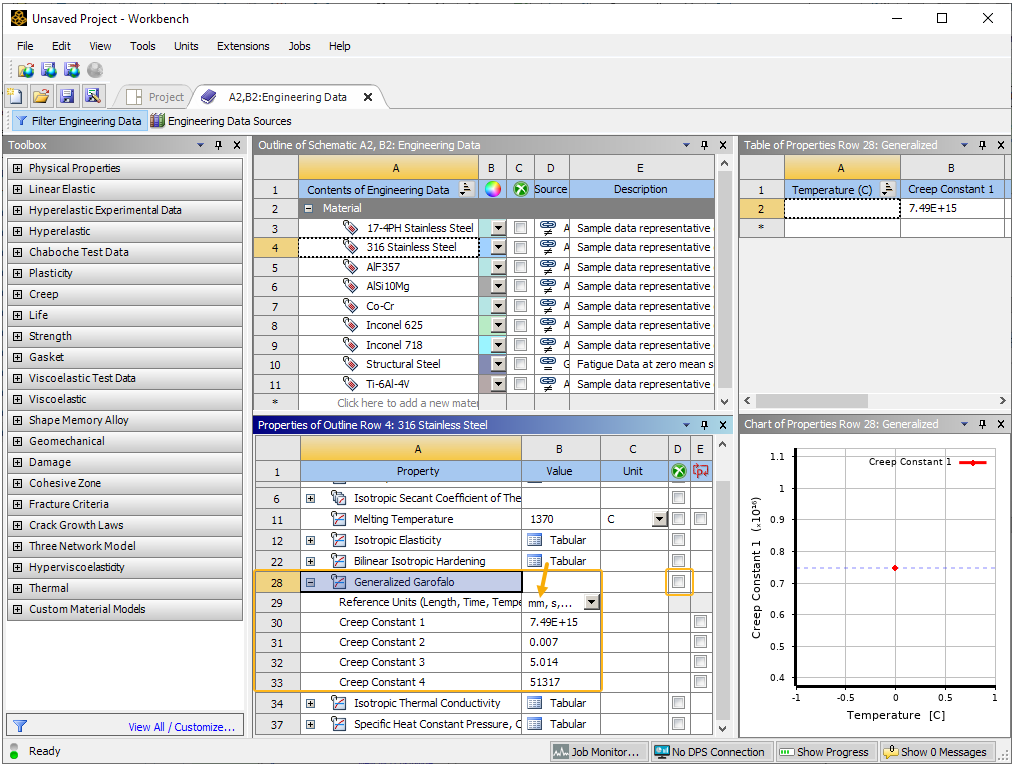
Task: Expand the Isotropic Elasticity property row
Action: [x=311, y=540]
